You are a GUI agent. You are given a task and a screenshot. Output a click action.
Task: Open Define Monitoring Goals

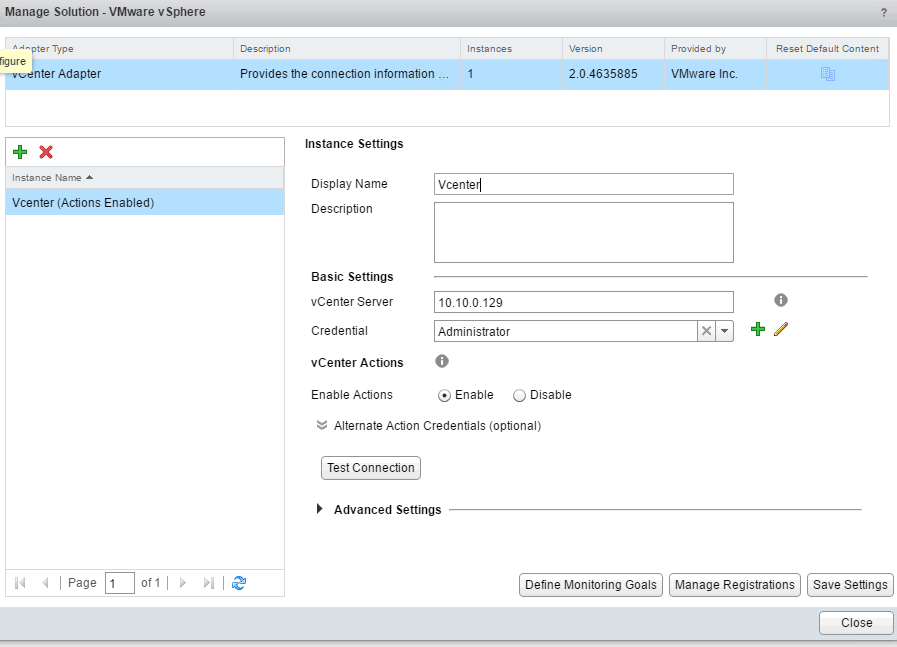pyautogui.click(x=590, y=585)
